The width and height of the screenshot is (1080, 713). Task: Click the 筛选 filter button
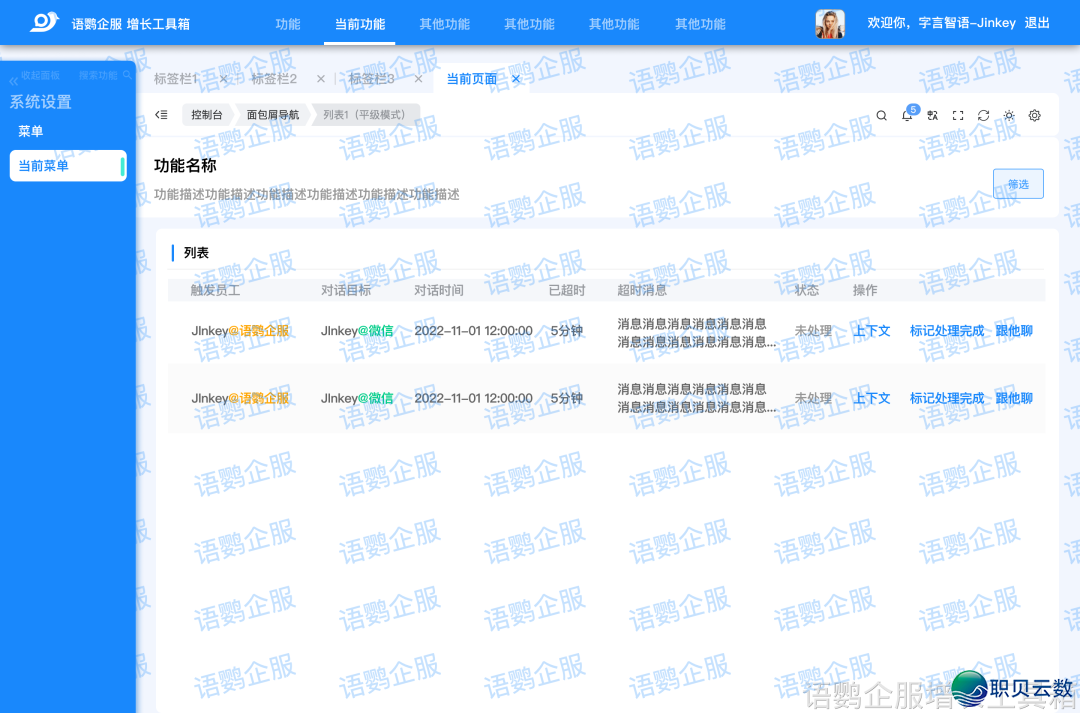[x=1018, y=184]
